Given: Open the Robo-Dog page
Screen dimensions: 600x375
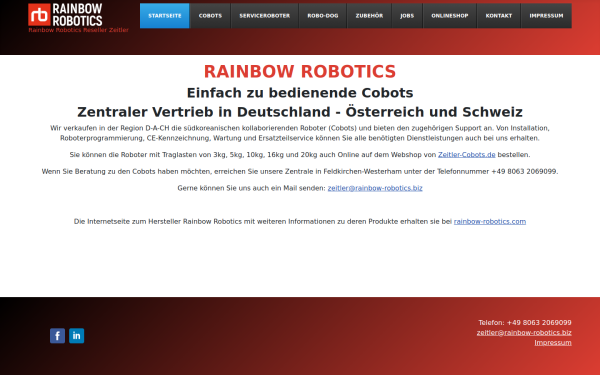Looking at the screenshot, I should tap(323, 16).
